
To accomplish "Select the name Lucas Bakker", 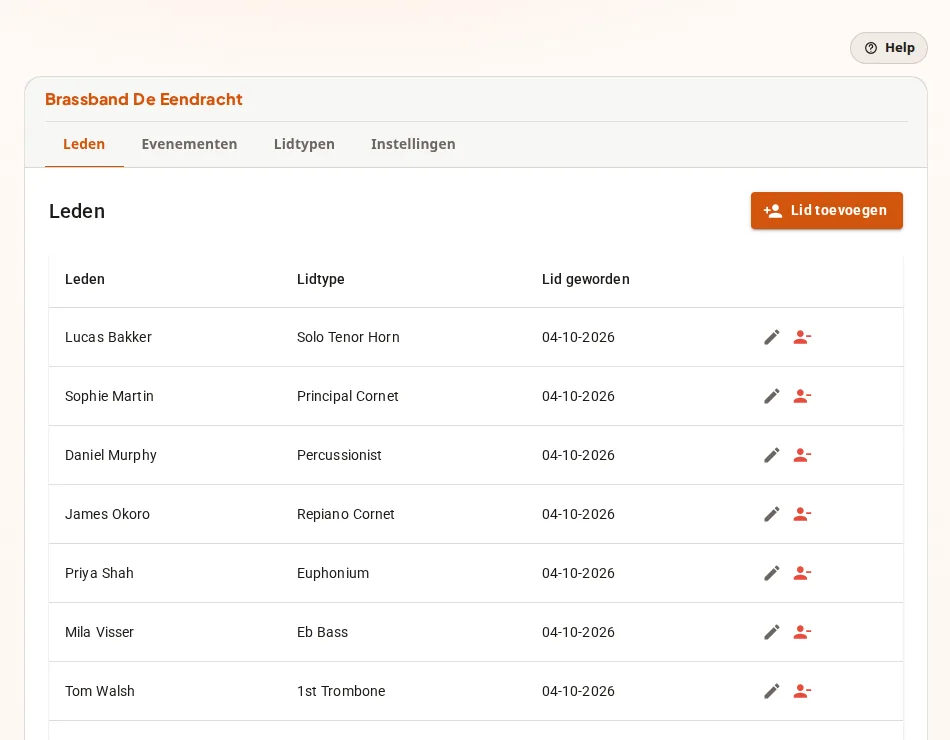I will [x=108, y=337].
